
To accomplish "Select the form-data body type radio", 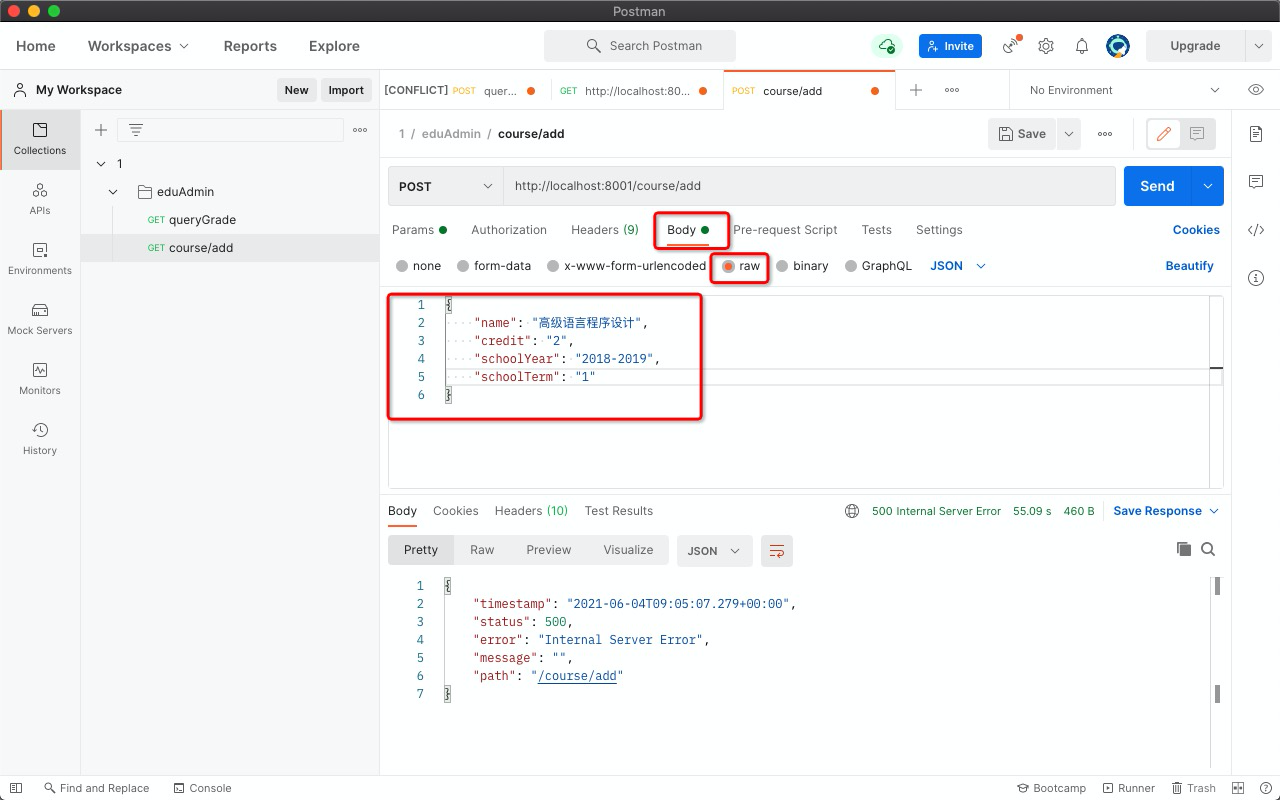I will point(463,266).
